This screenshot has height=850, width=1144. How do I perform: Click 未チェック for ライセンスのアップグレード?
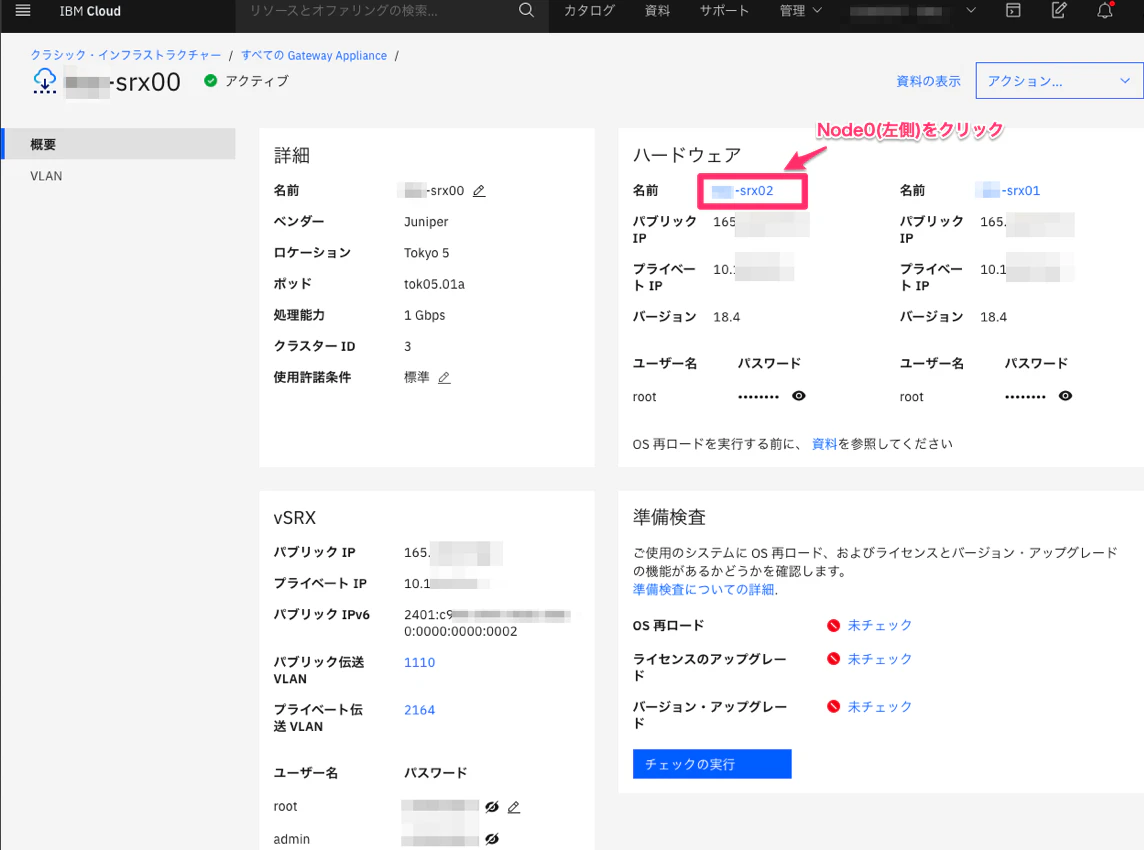(x=879, y=659)
